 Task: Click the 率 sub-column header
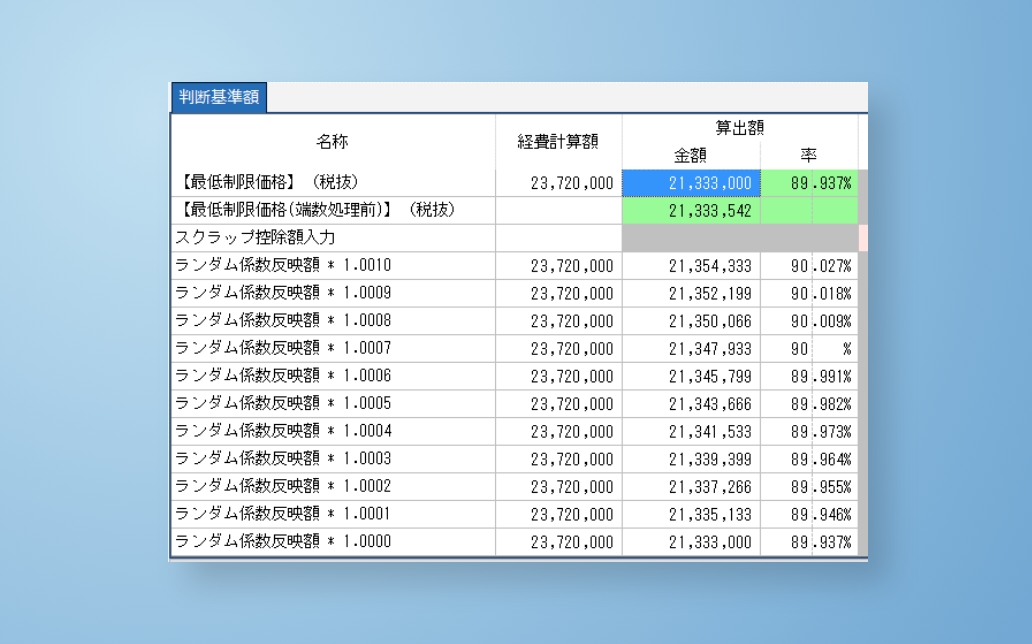pos(809,155)
